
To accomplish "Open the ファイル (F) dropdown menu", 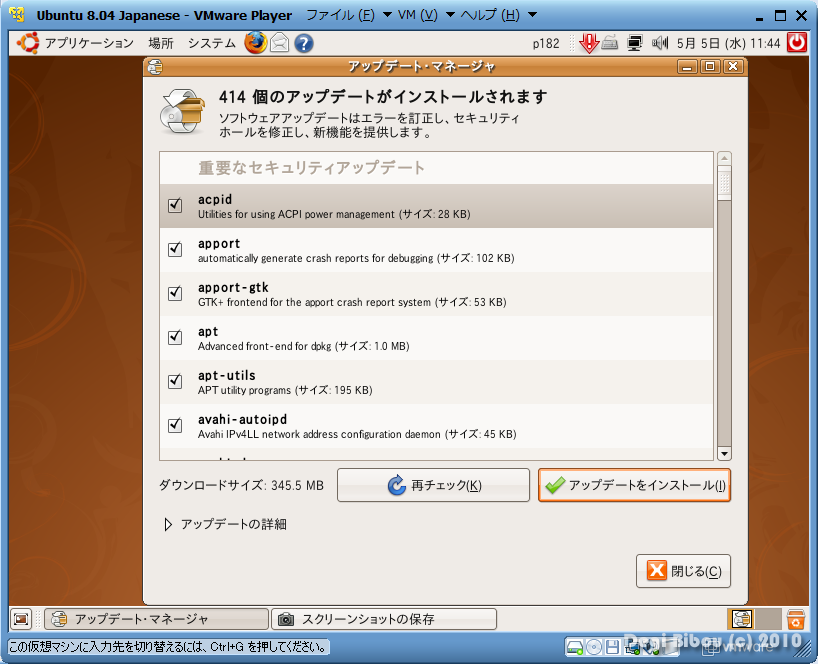I will click(x=348, y=15).
